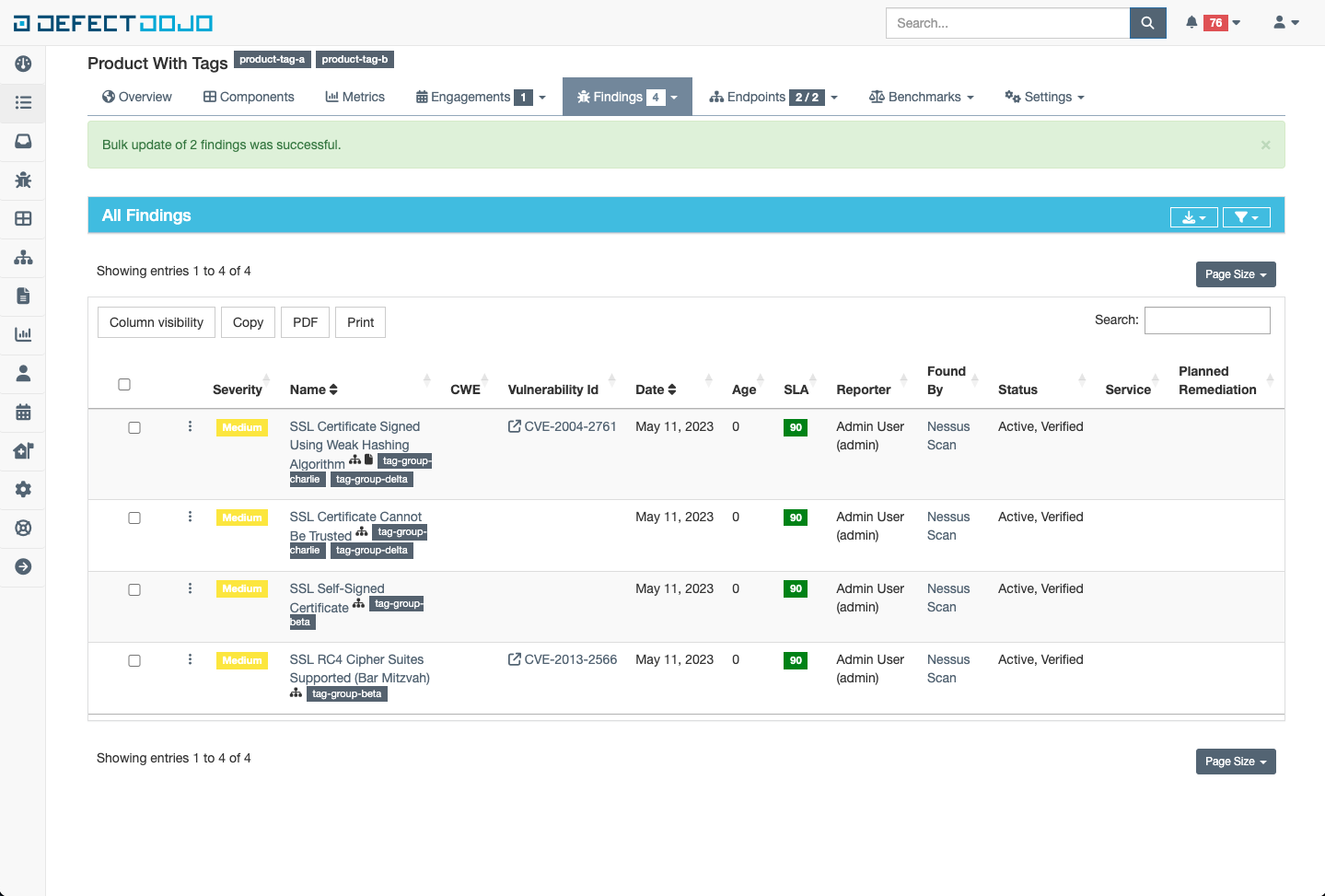Switch to the Metrics tab
The image size is (1325, 896).
pos(354,97)
